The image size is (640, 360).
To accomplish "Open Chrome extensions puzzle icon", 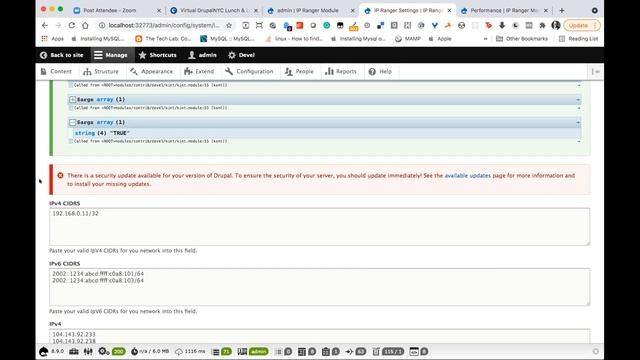I will [542, 25].
